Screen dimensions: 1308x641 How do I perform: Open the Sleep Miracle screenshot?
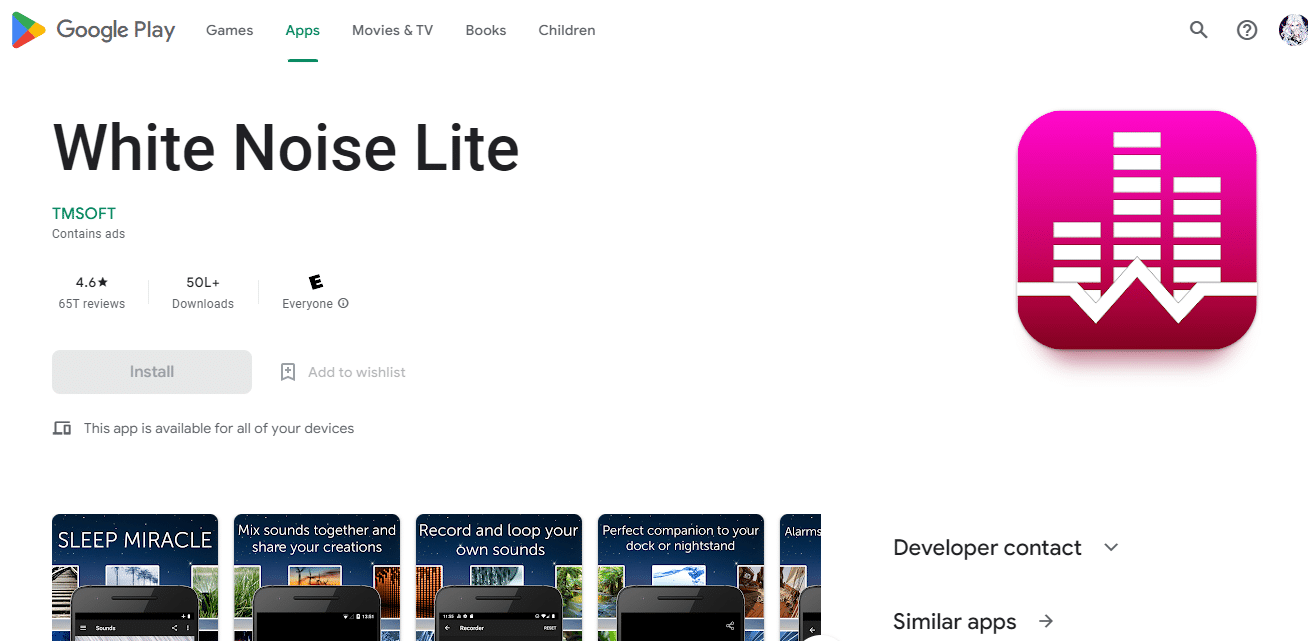pos(135,577)
